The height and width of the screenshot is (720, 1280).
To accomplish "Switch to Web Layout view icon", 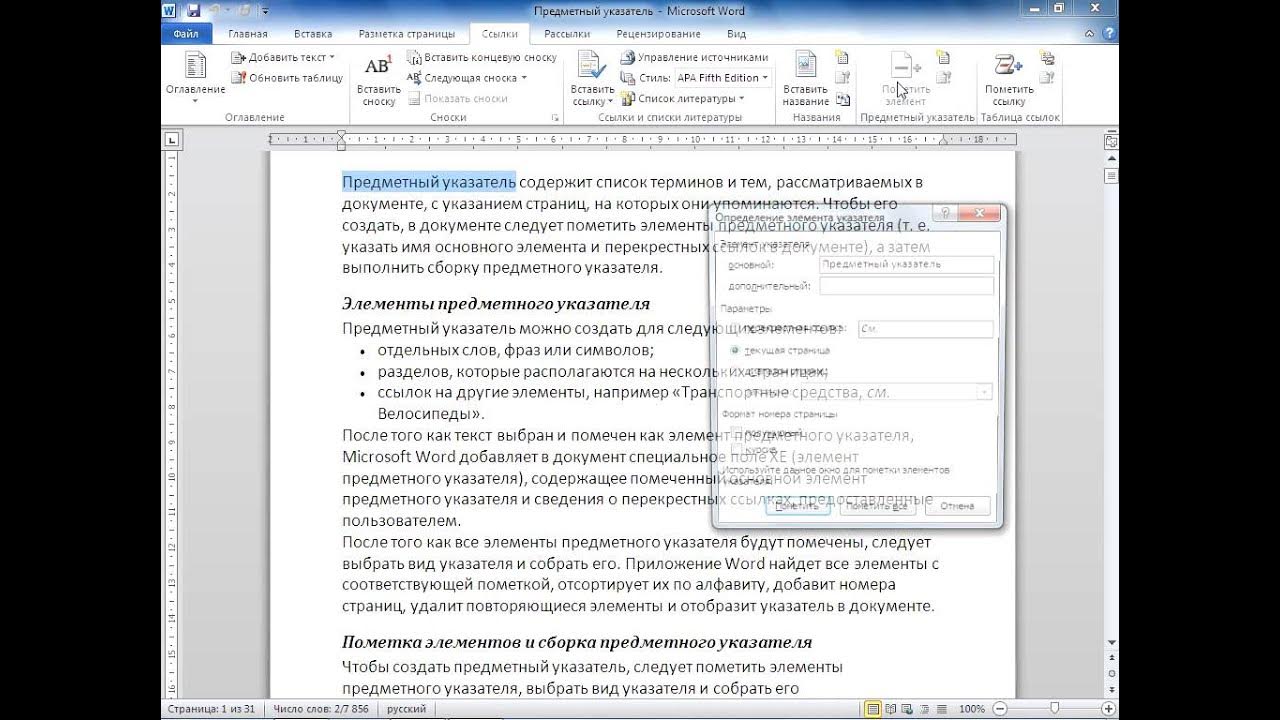I will tap(906, 709).
